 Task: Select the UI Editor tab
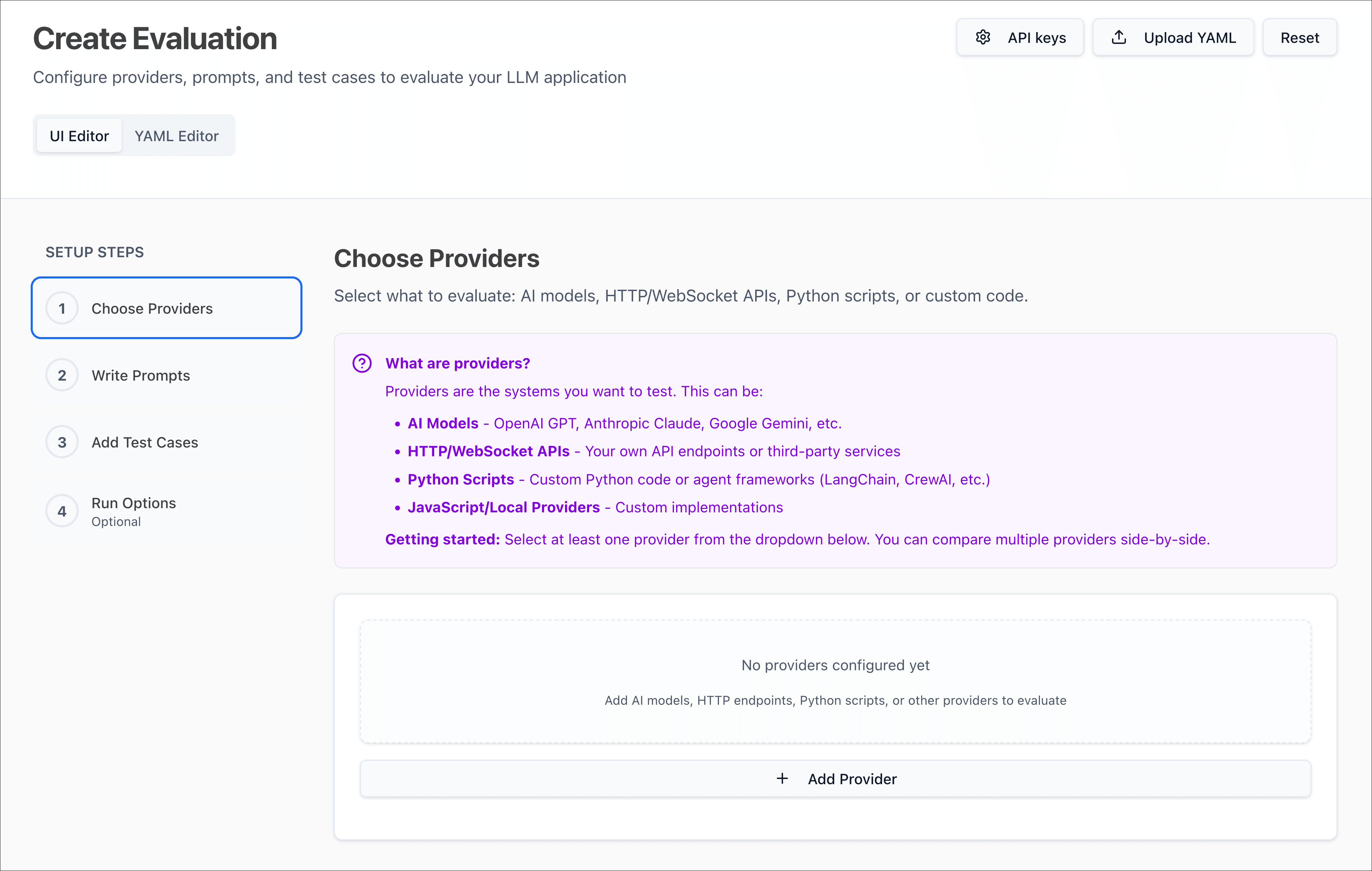78,136
